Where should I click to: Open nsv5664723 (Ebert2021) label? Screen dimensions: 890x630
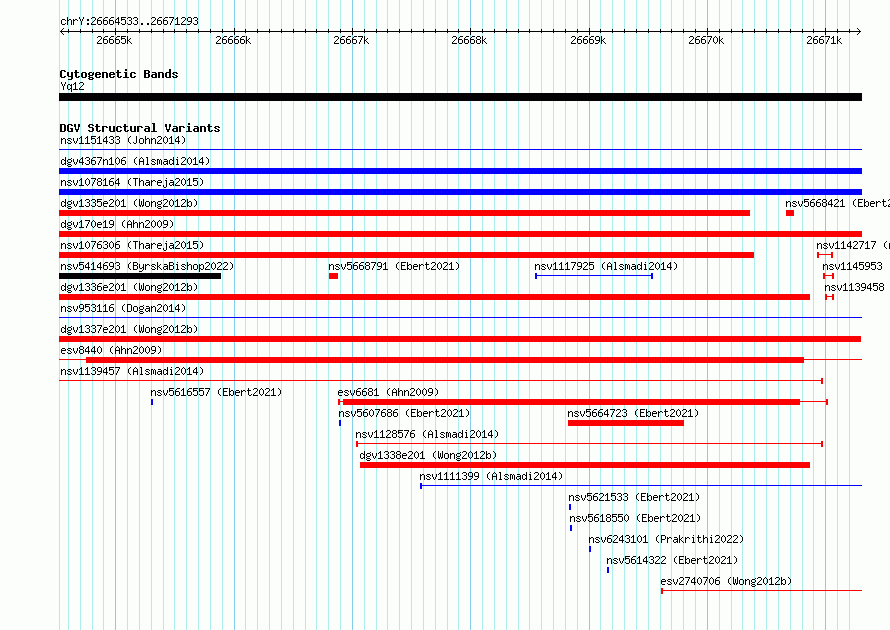pos(633,413)
